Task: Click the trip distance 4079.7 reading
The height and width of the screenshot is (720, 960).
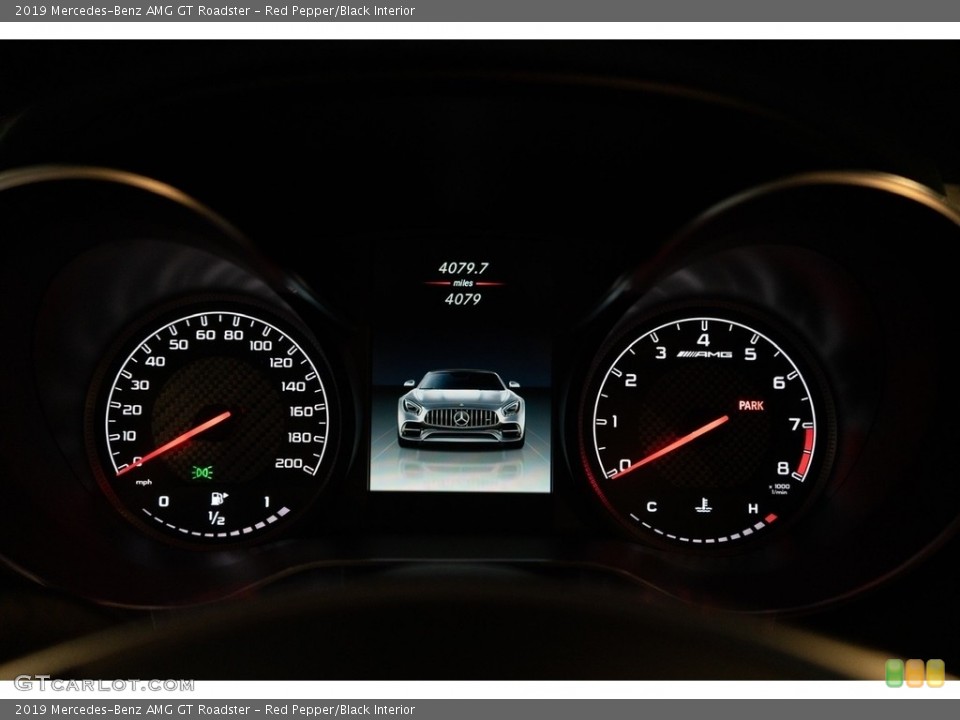Action: click(463, 268)
